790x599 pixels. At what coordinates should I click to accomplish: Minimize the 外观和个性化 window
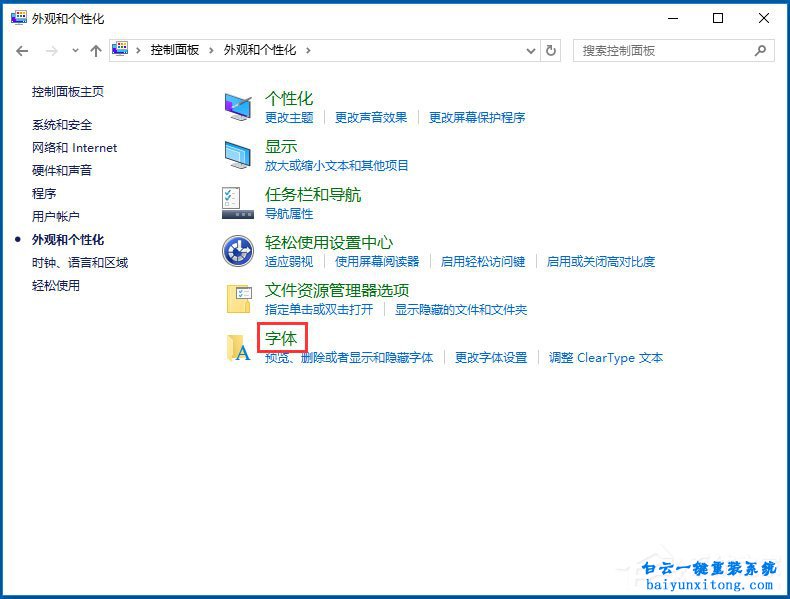coord(673,18)
